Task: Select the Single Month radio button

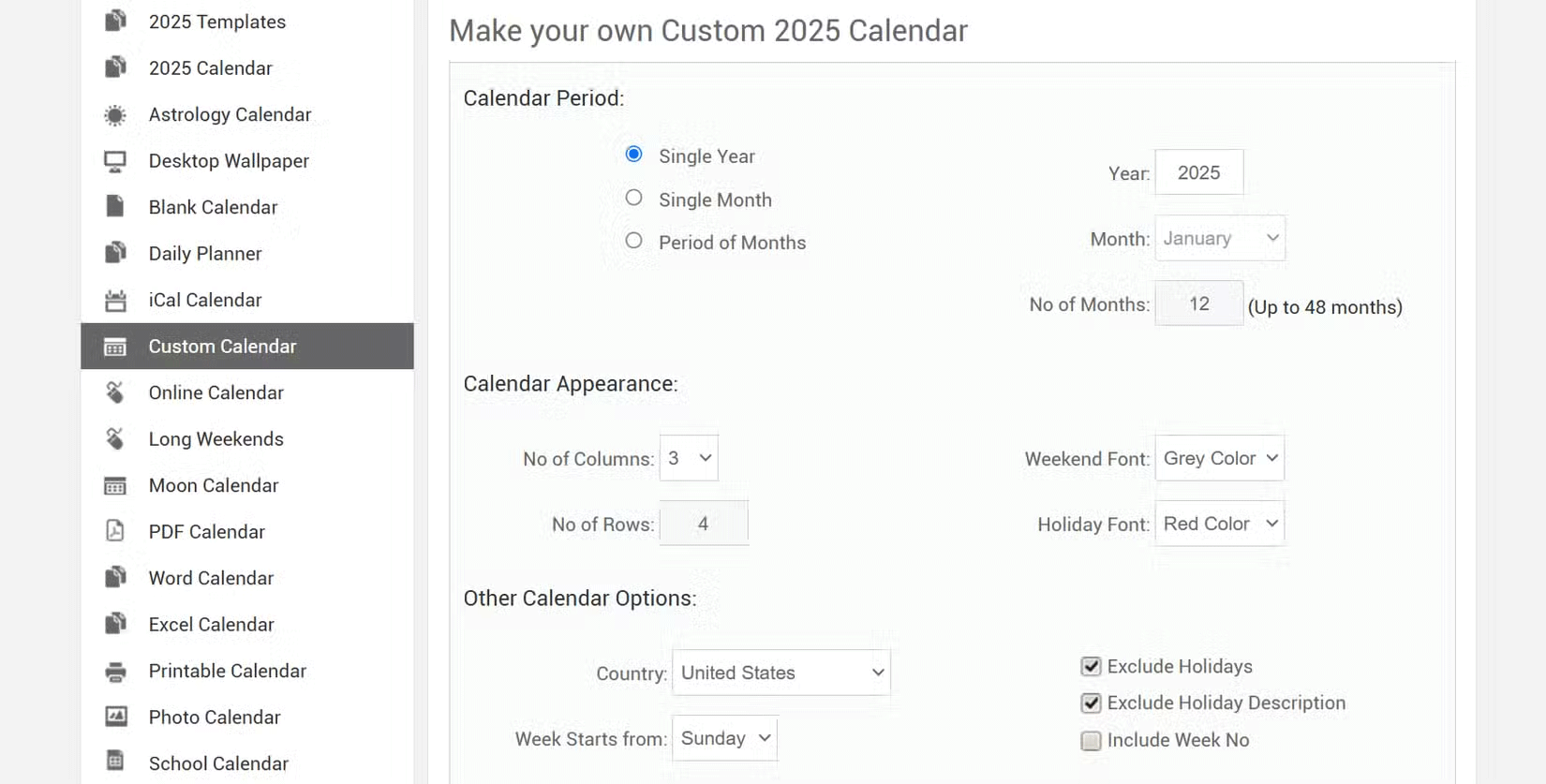Action: [633, 198]
